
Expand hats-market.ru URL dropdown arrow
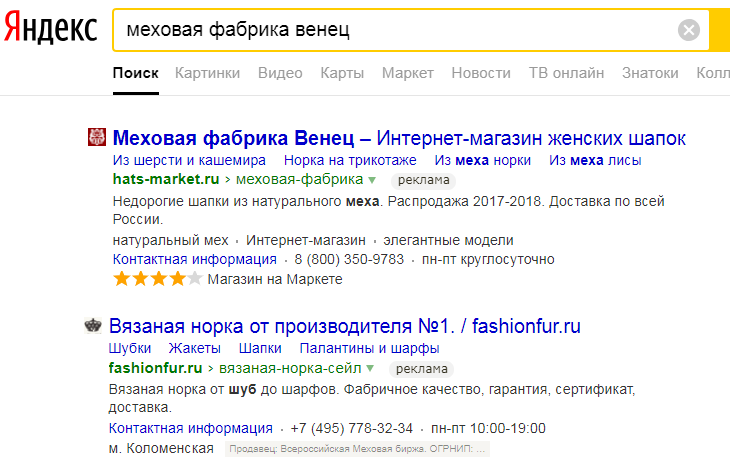tap(372, 180)
